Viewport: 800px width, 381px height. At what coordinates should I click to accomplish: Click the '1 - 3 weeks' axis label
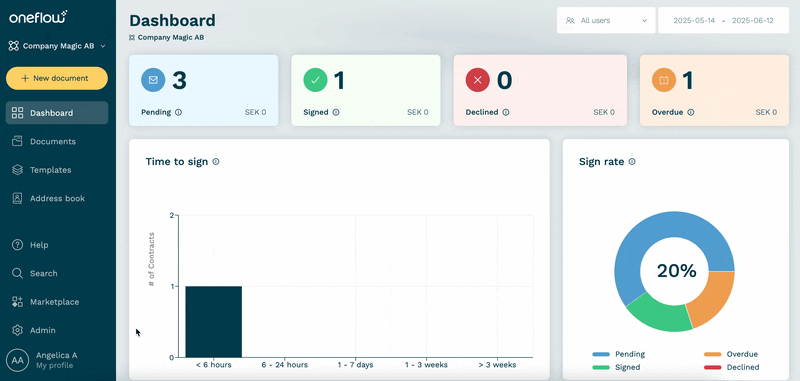coord(426,365)
